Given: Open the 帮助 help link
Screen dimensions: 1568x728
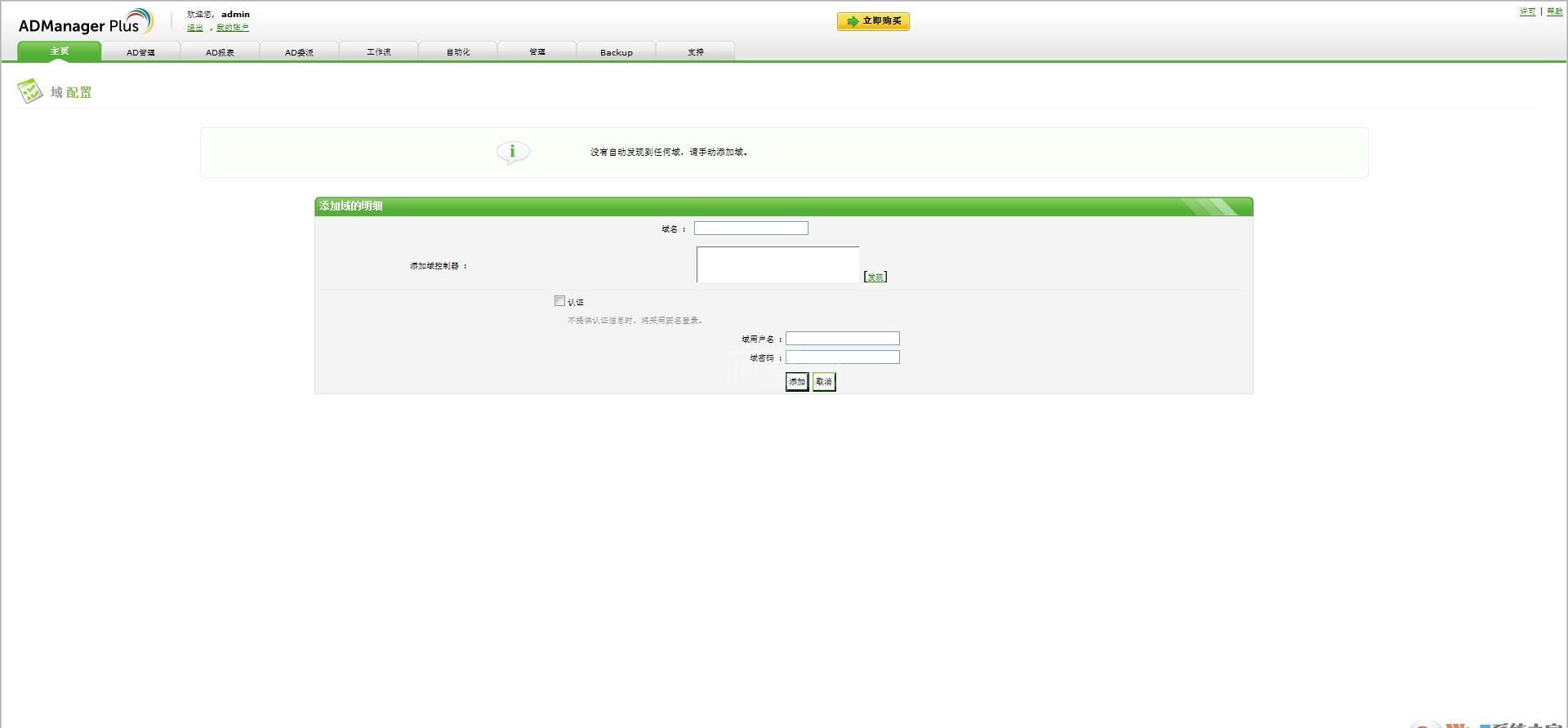Looking at the screenshot, I should click(1555, 11).
